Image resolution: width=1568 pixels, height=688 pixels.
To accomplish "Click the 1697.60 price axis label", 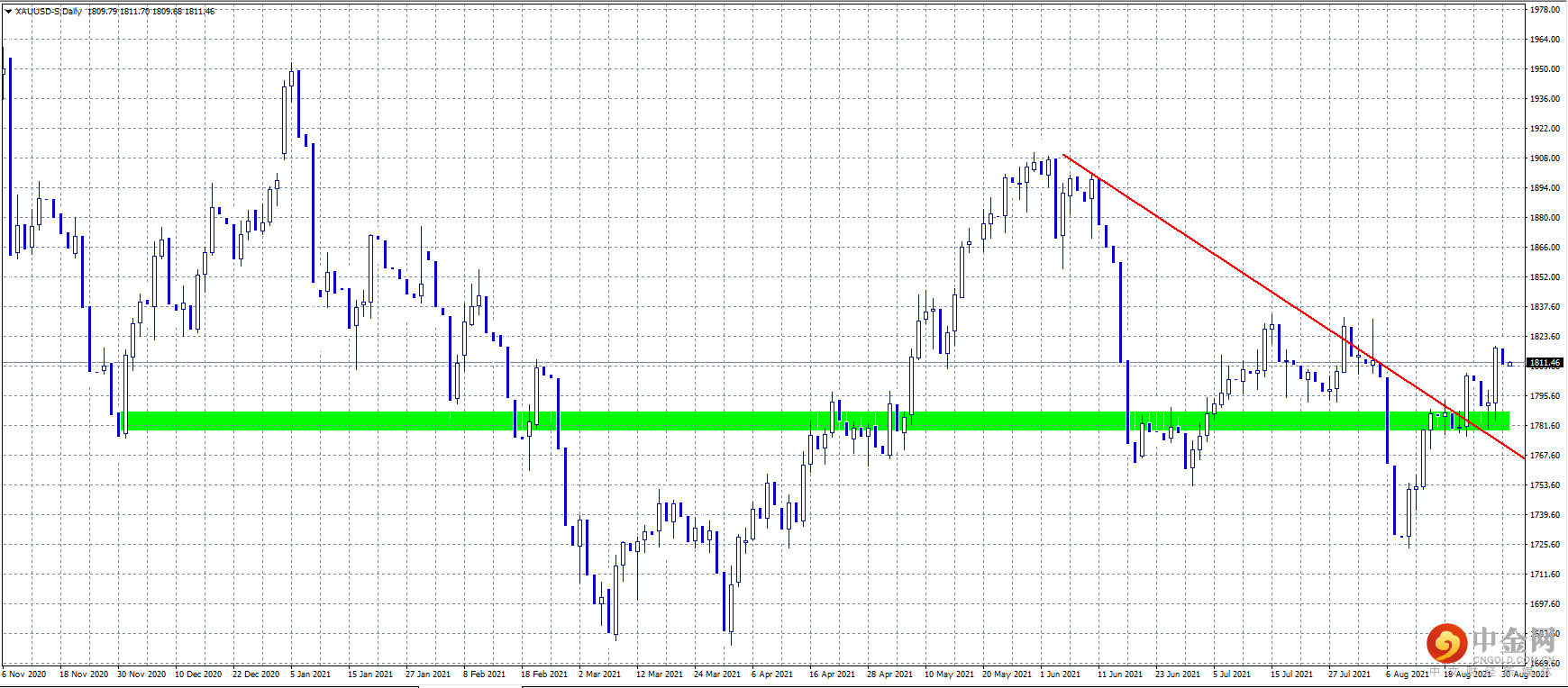I will tap(1545, 604).
